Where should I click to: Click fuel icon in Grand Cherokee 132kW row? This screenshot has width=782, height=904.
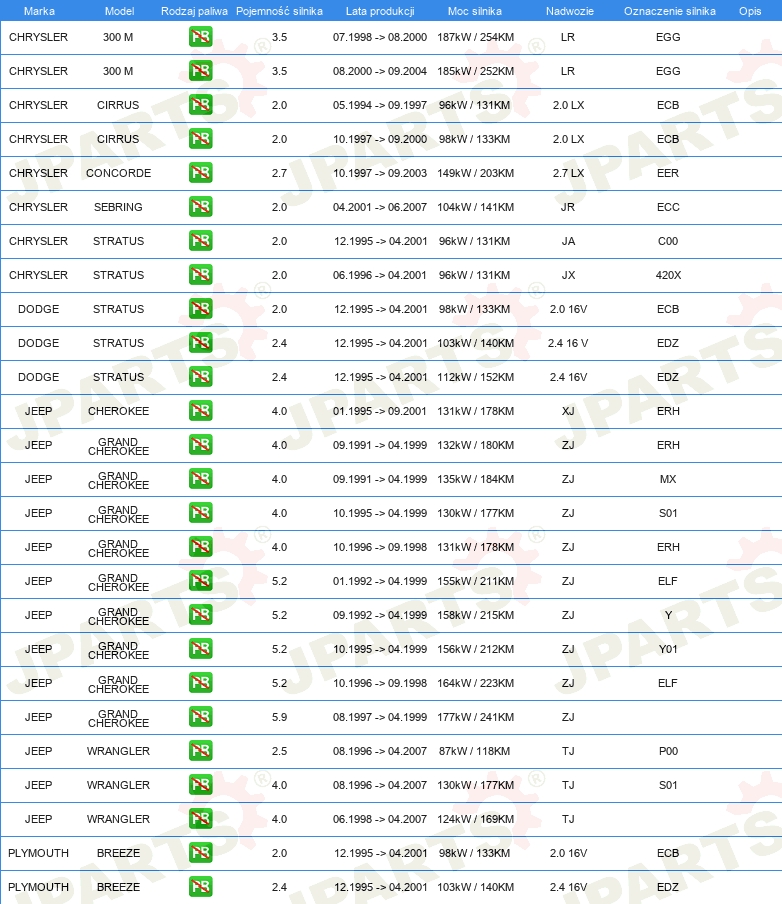tap(201, 445)
